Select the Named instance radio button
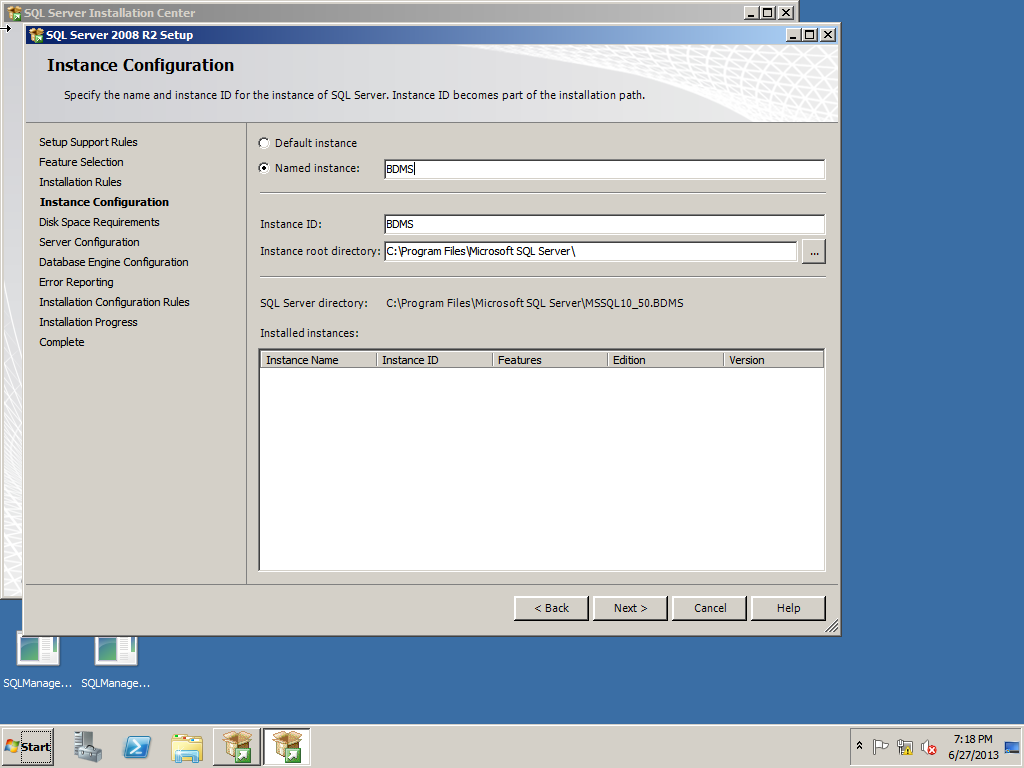The image size is (1024, 768). 264,168
